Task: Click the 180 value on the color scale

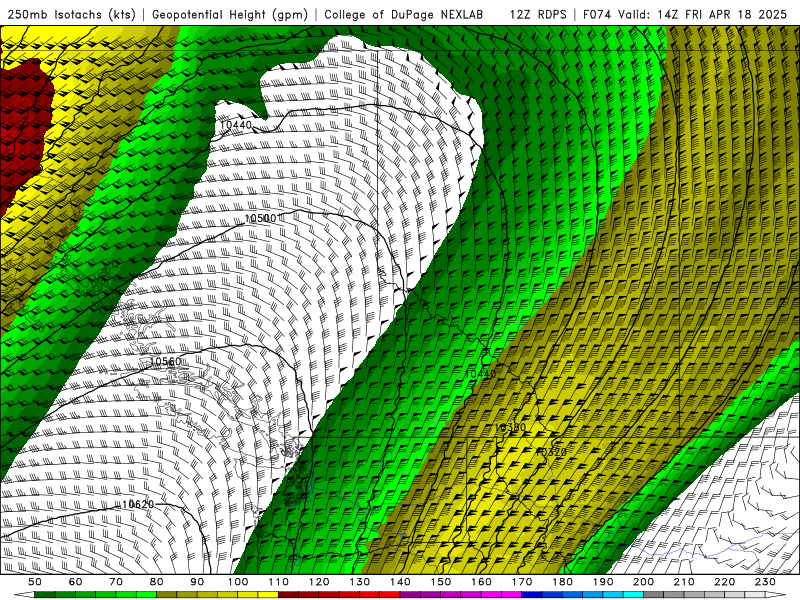Action: 563,582
